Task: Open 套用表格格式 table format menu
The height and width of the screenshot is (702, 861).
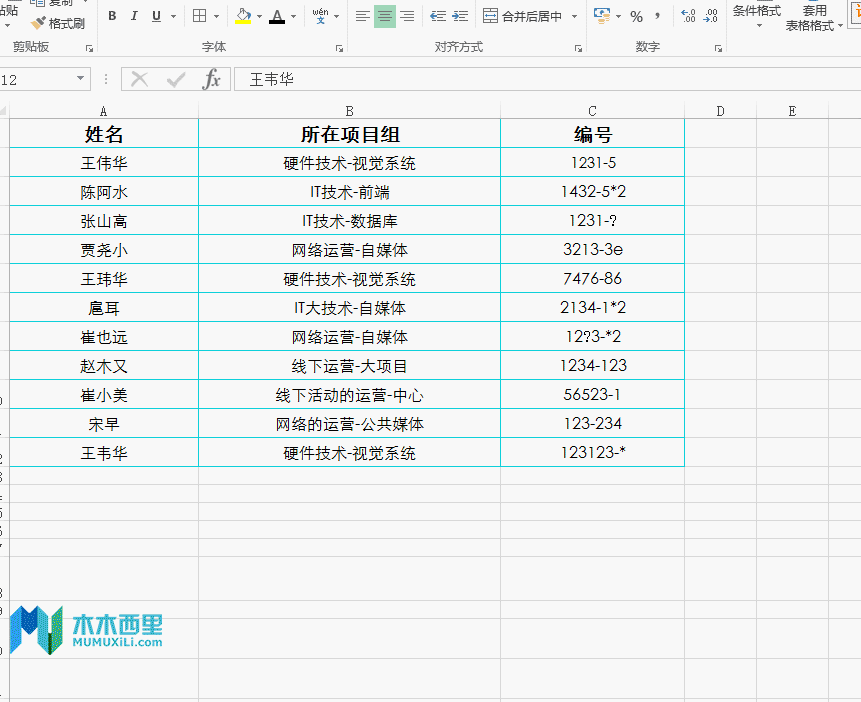Action: [814, 16]
